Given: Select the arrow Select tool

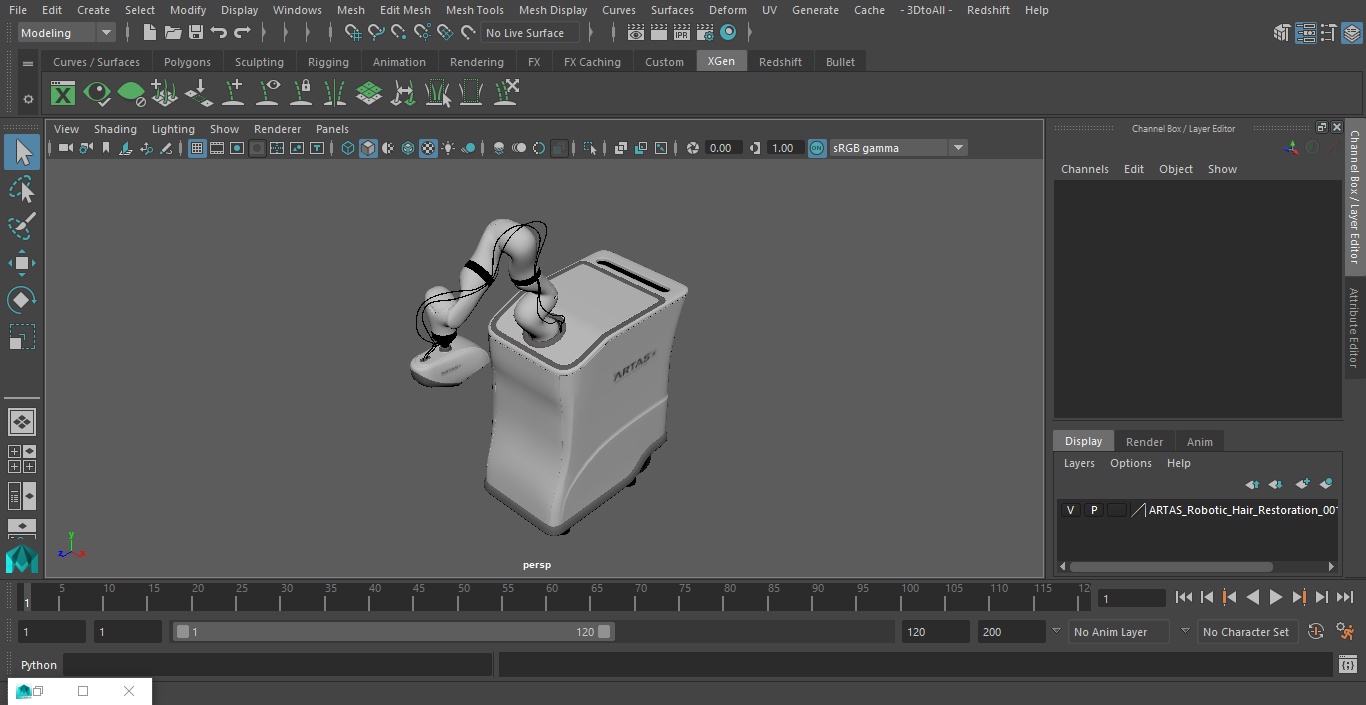Looking at the screenshot, I should pyautogui.click(x=22, y=152).
